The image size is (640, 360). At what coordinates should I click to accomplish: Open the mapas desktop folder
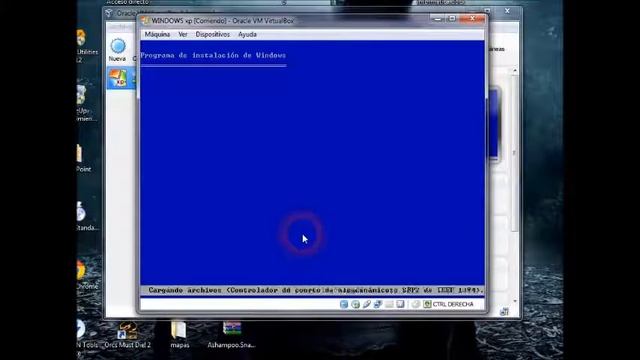[180, 336]
